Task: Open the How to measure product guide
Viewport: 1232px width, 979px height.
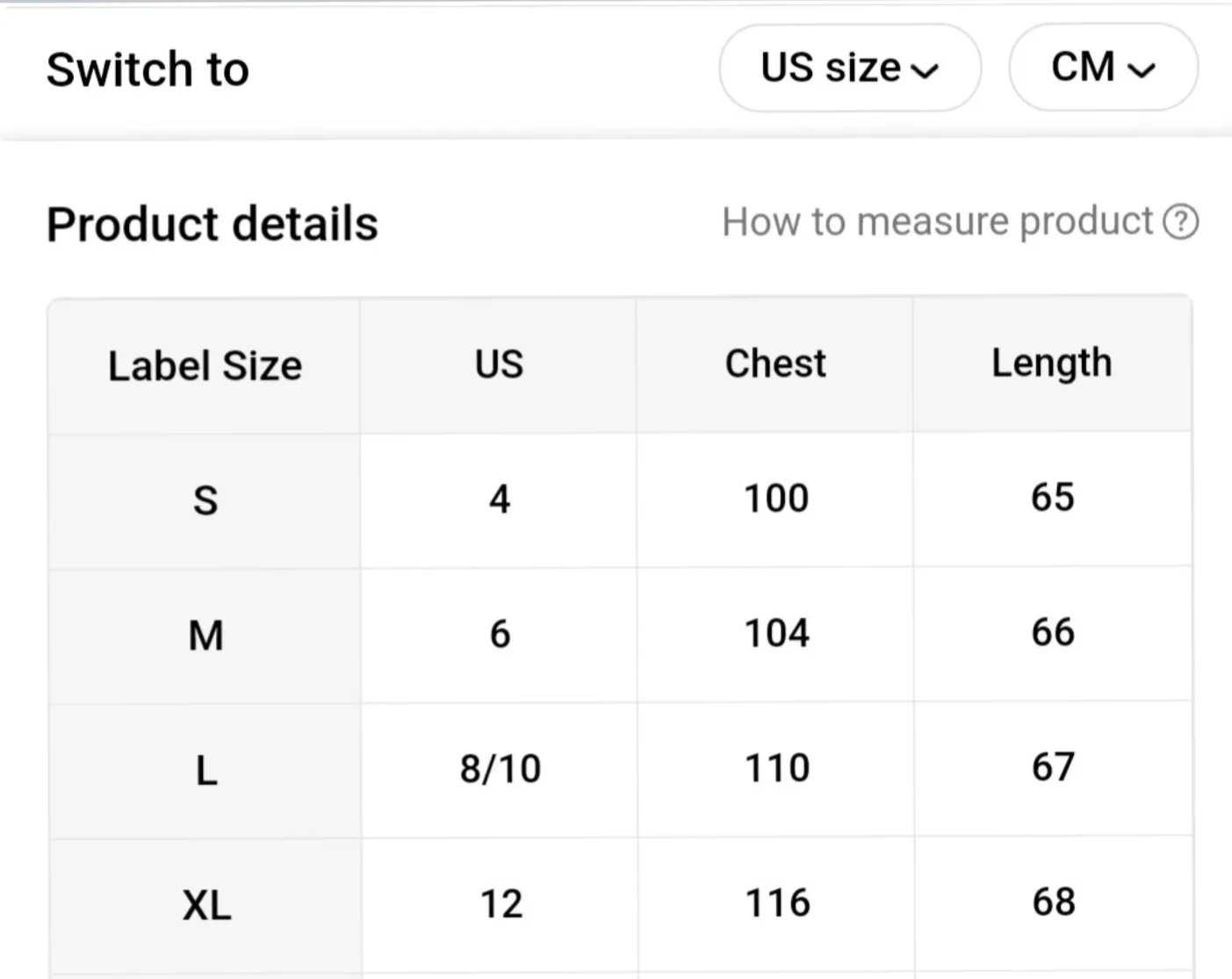Action: pos(938,221)
